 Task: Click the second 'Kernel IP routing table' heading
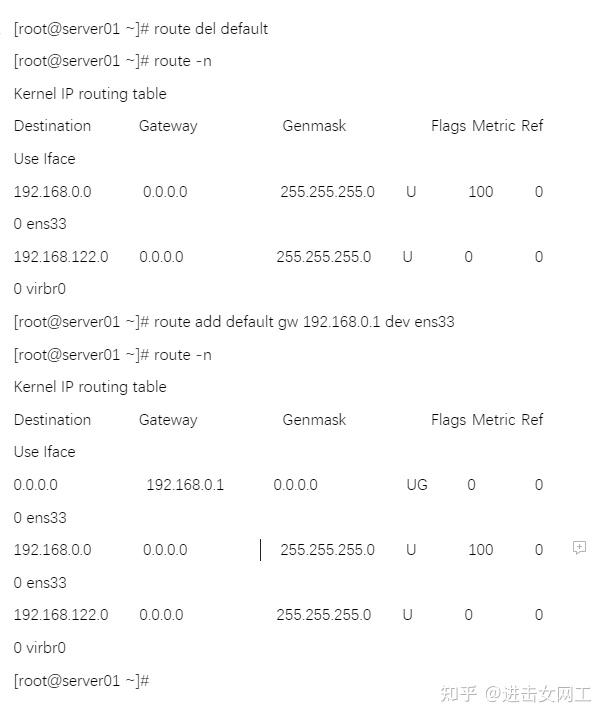90,387
